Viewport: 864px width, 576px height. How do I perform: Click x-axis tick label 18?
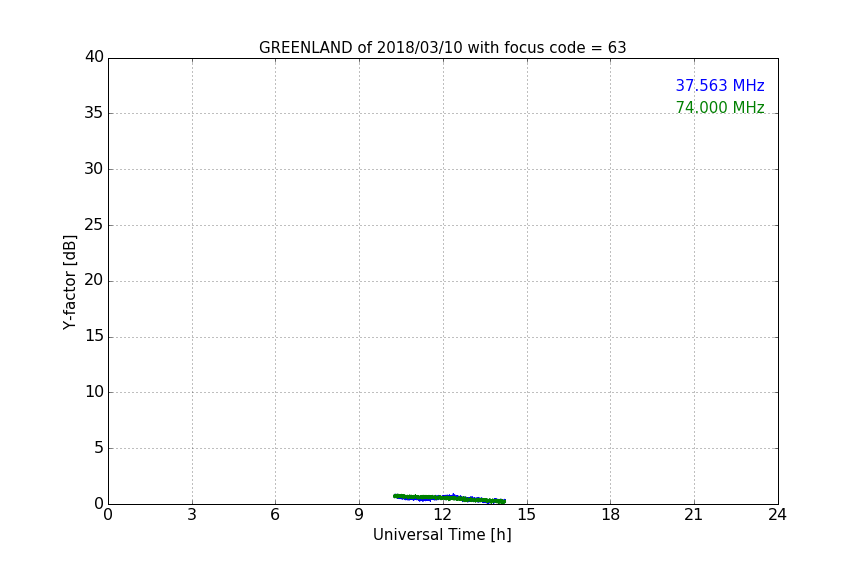pyautogui.click(x=611, y=515)
